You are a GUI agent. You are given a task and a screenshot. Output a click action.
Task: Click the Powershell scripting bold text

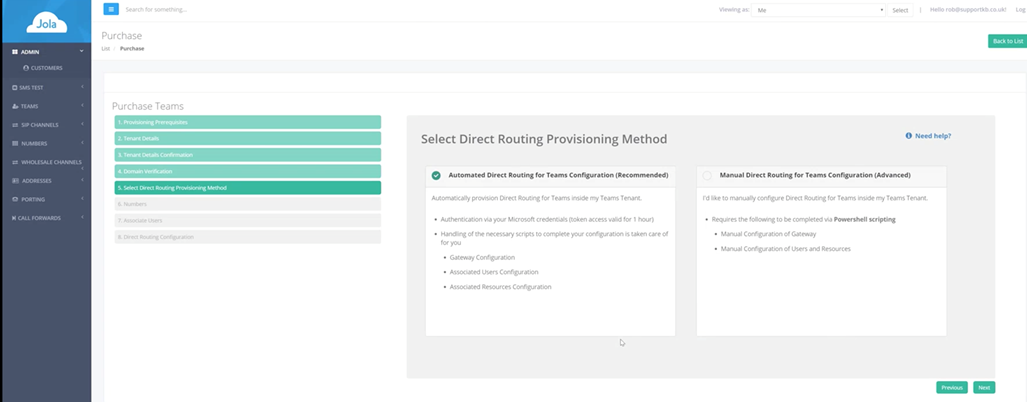[865, 219]
